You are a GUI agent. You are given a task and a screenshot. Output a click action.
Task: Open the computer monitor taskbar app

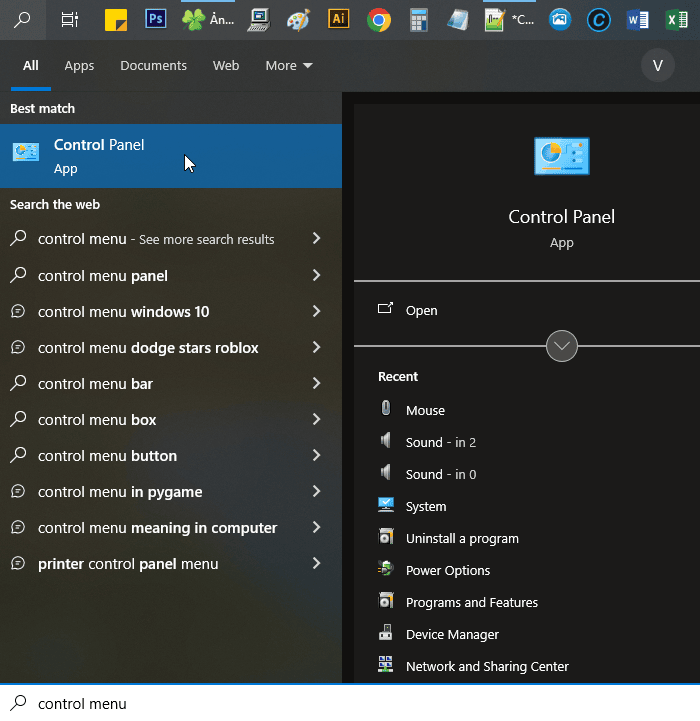pyautogui.click(x=259, y=20)
